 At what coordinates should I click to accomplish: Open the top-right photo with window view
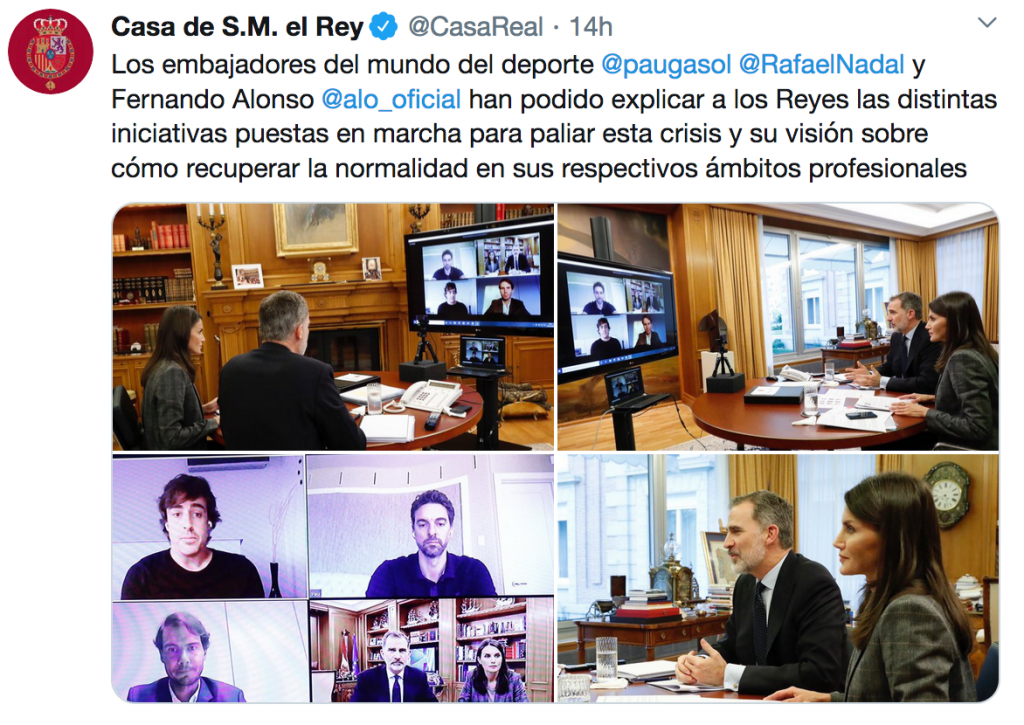778,327
